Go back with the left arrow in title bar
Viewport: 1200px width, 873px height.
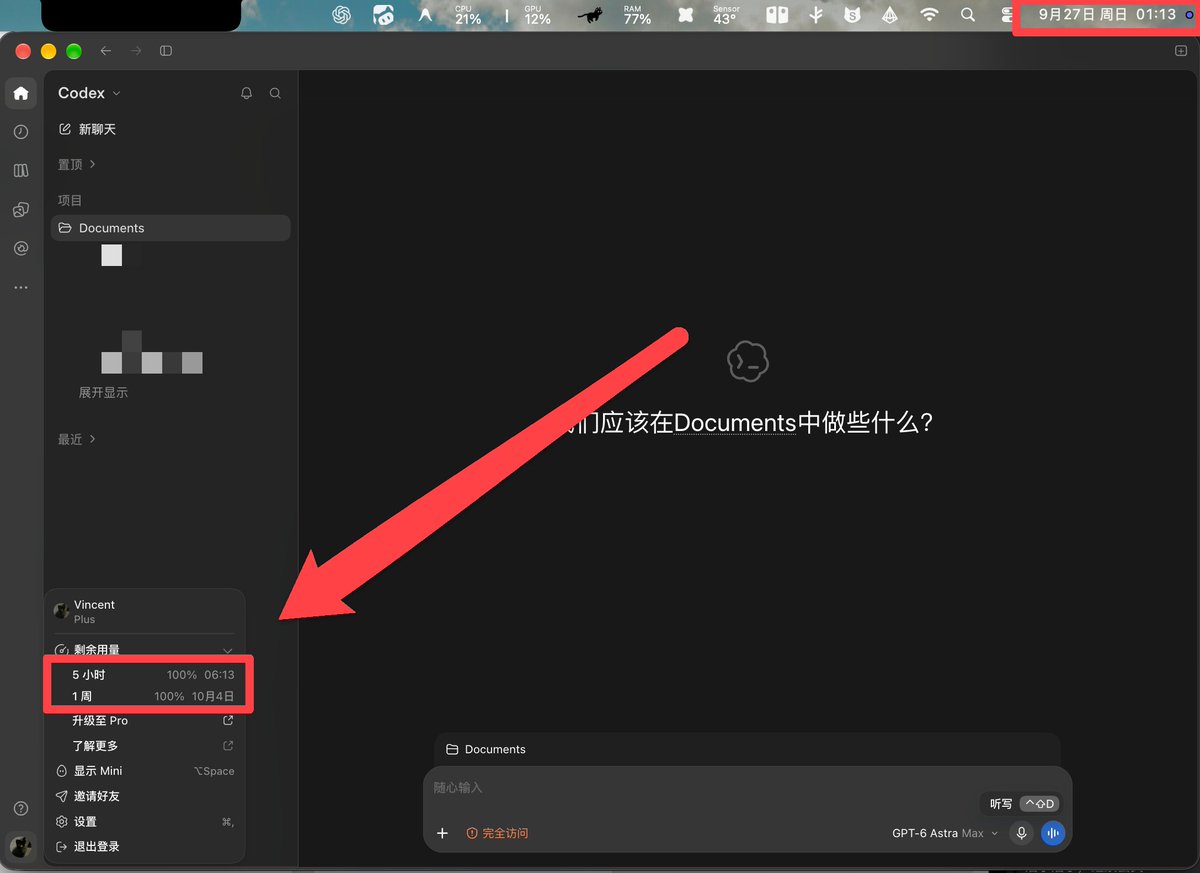click(x=106, y=51)
